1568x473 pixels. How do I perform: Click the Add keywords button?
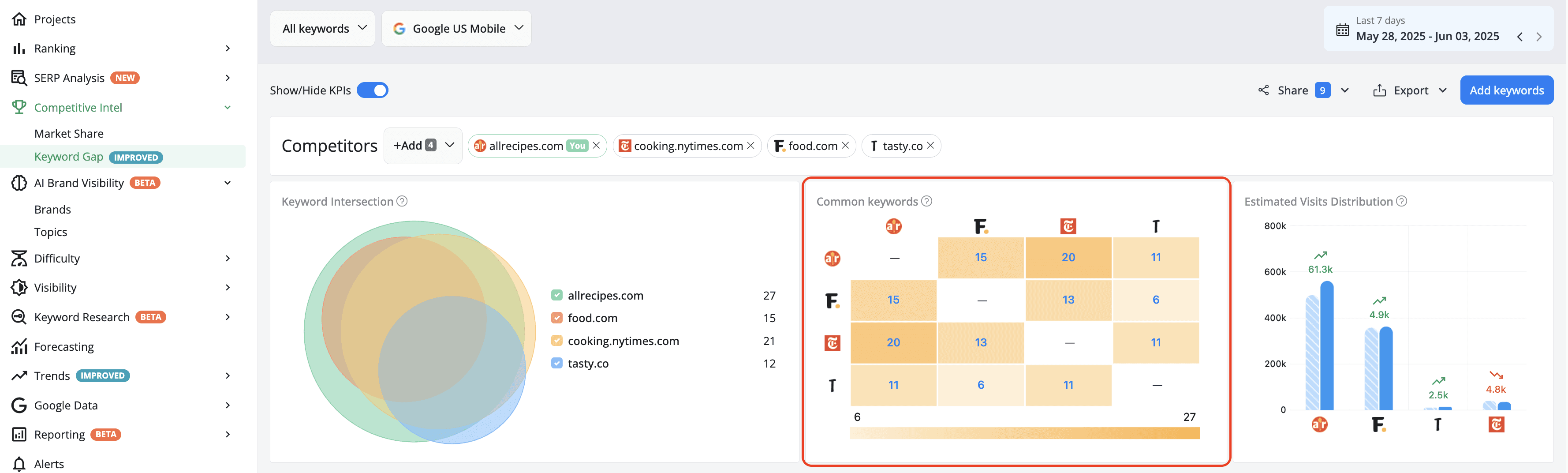point(1507,90)
